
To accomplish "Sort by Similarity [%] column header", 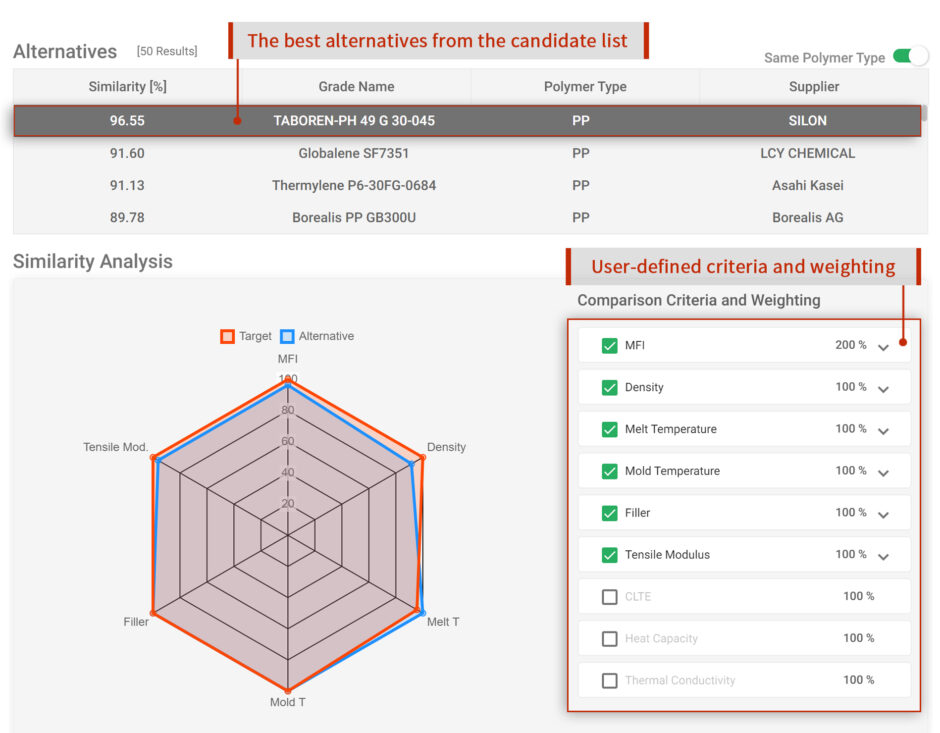I will pos(127,87).
